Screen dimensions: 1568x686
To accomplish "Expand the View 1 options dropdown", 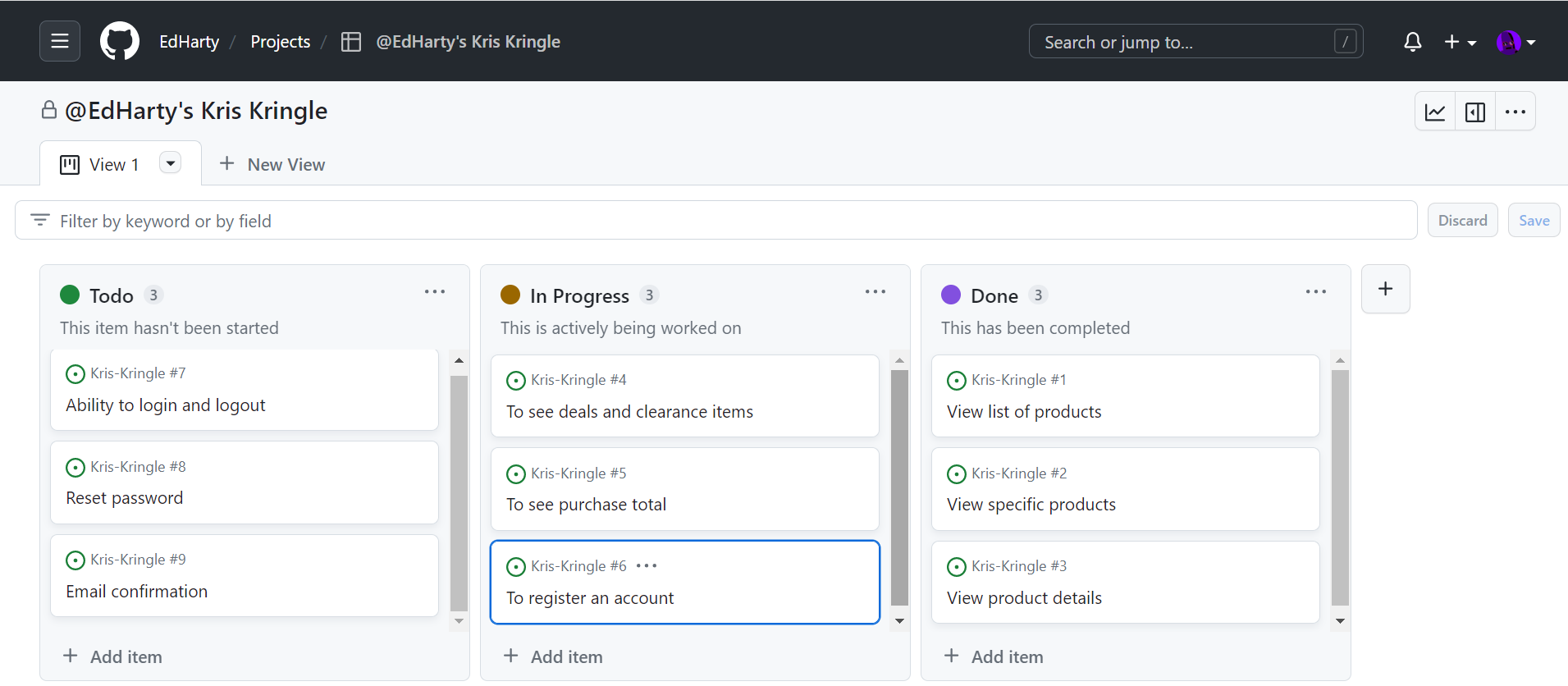I will pyautogui.click(x=170, y=163).
